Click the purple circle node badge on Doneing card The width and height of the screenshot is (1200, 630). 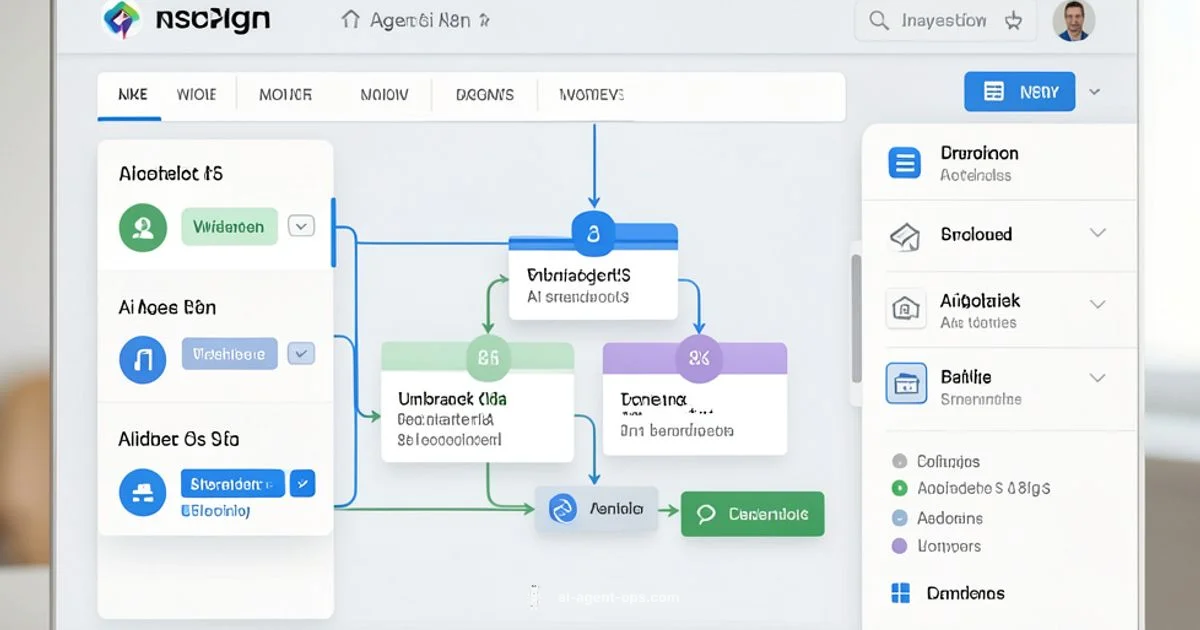coord(699,358)
